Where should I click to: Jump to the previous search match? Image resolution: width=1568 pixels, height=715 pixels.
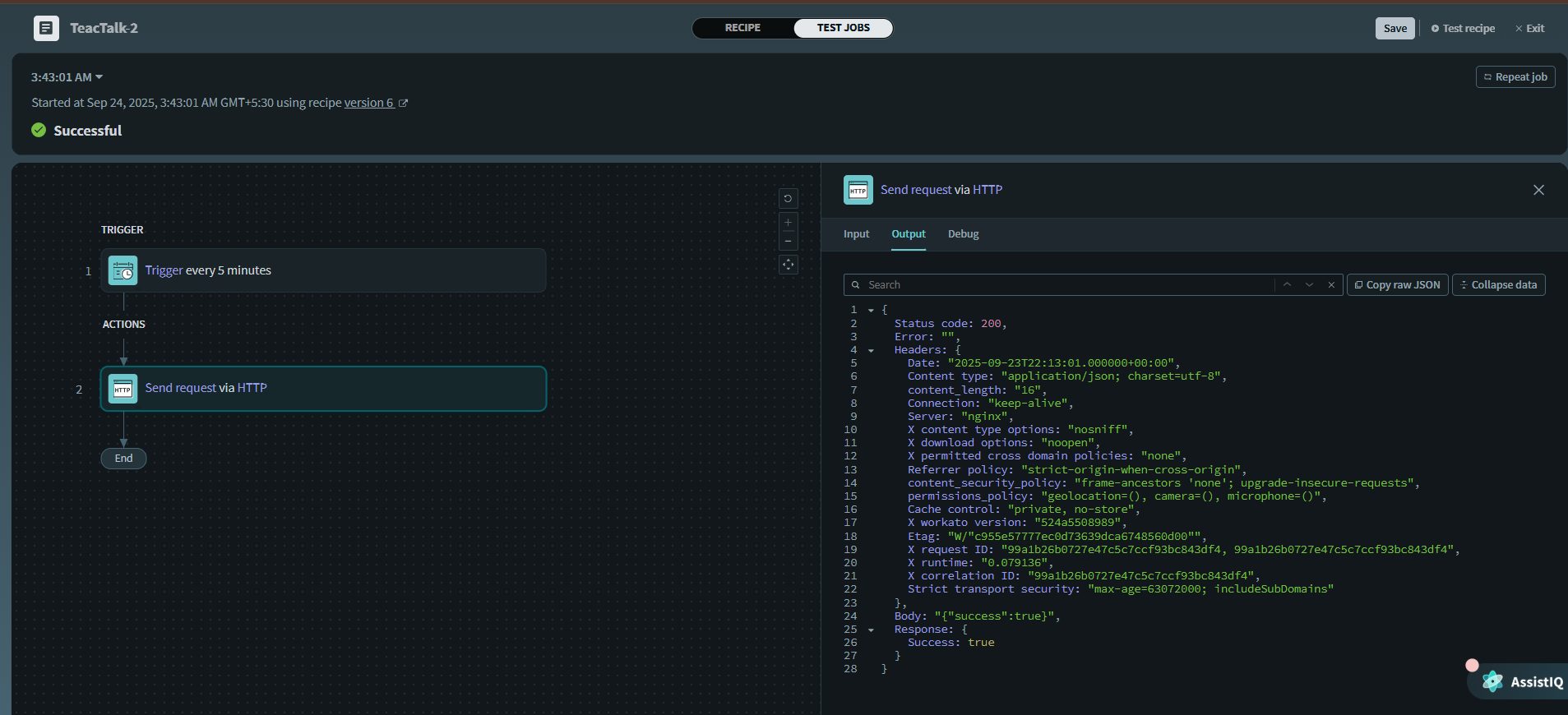tap(1287, 284)
